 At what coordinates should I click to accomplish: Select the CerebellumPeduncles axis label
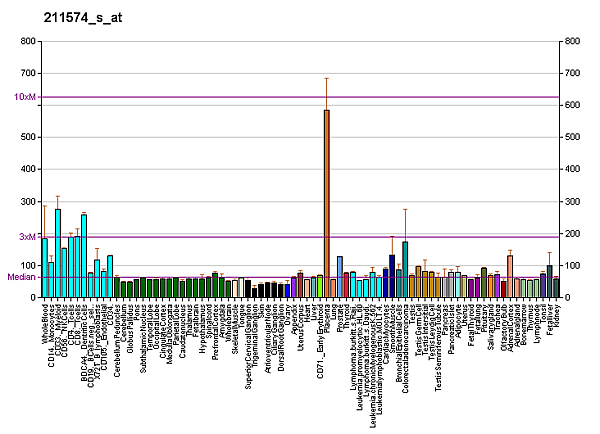coord(117,335)
